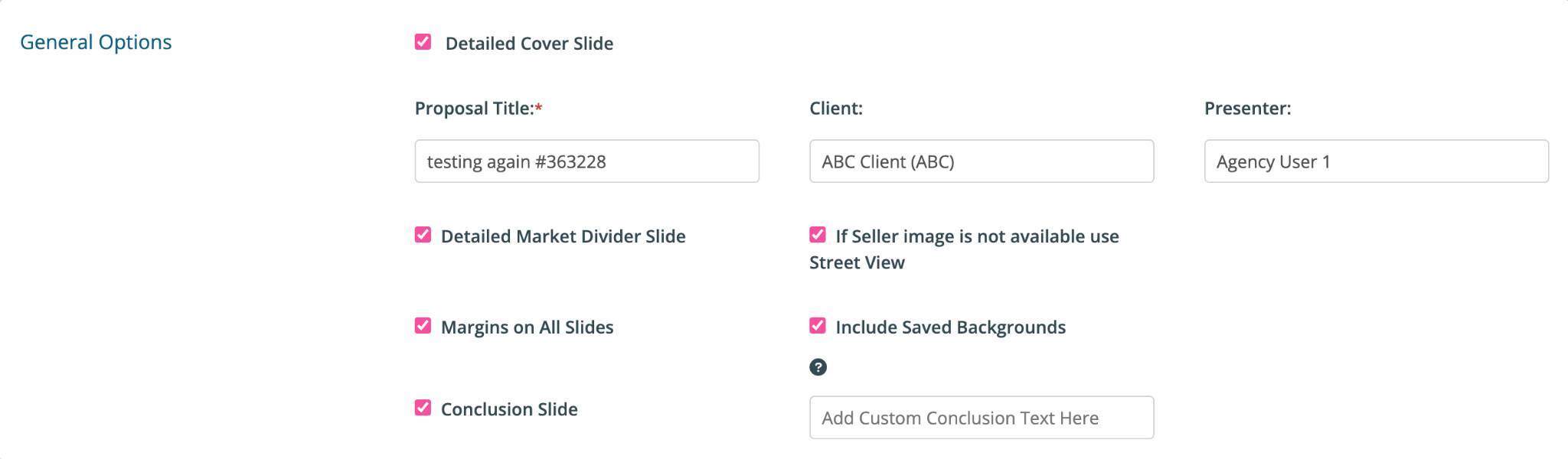Click the 'Detailed Market Divider Slide' label text

[x=563, y=236]
